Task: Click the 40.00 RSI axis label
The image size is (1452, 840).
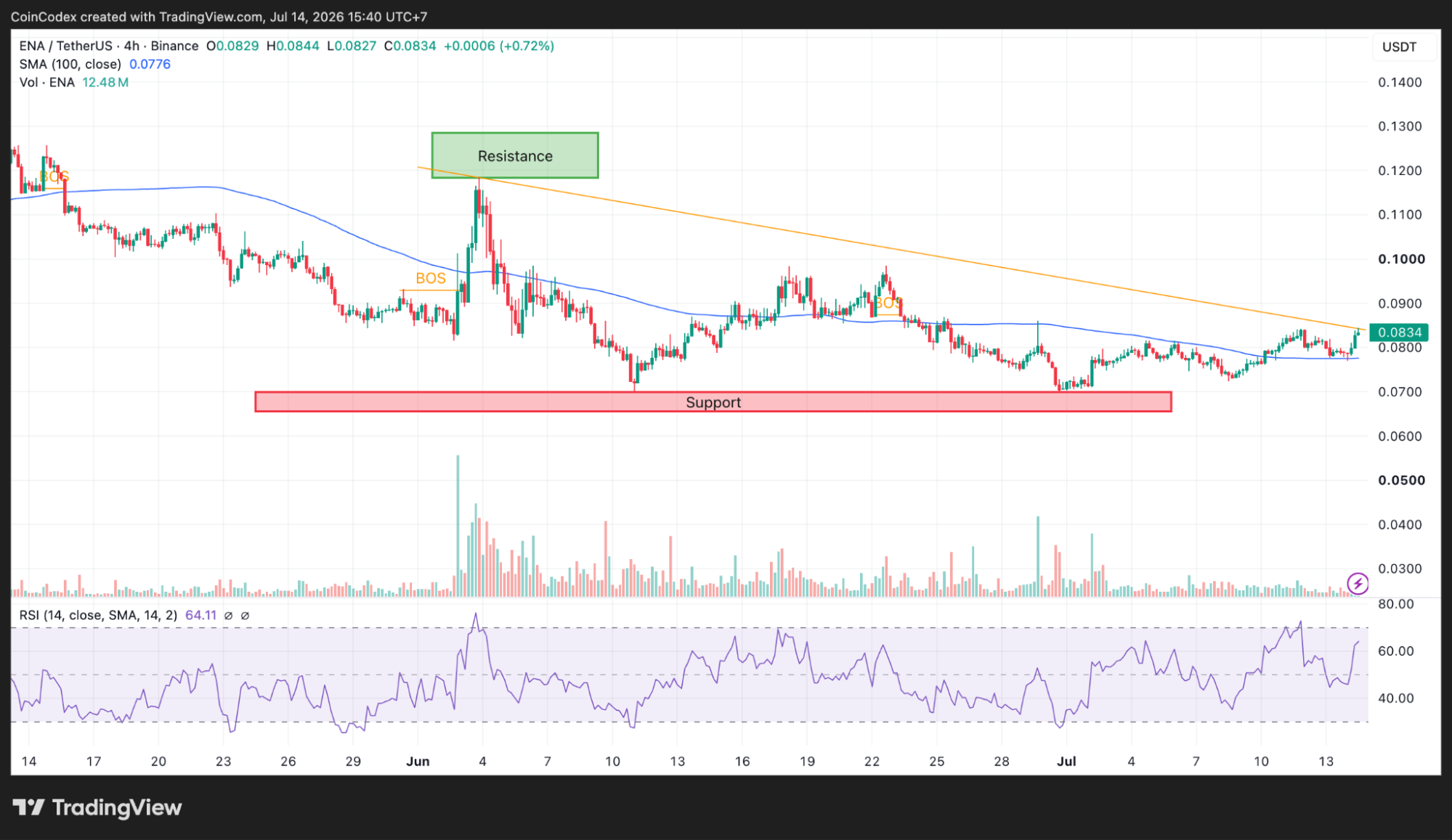Action: [1395, 698]
